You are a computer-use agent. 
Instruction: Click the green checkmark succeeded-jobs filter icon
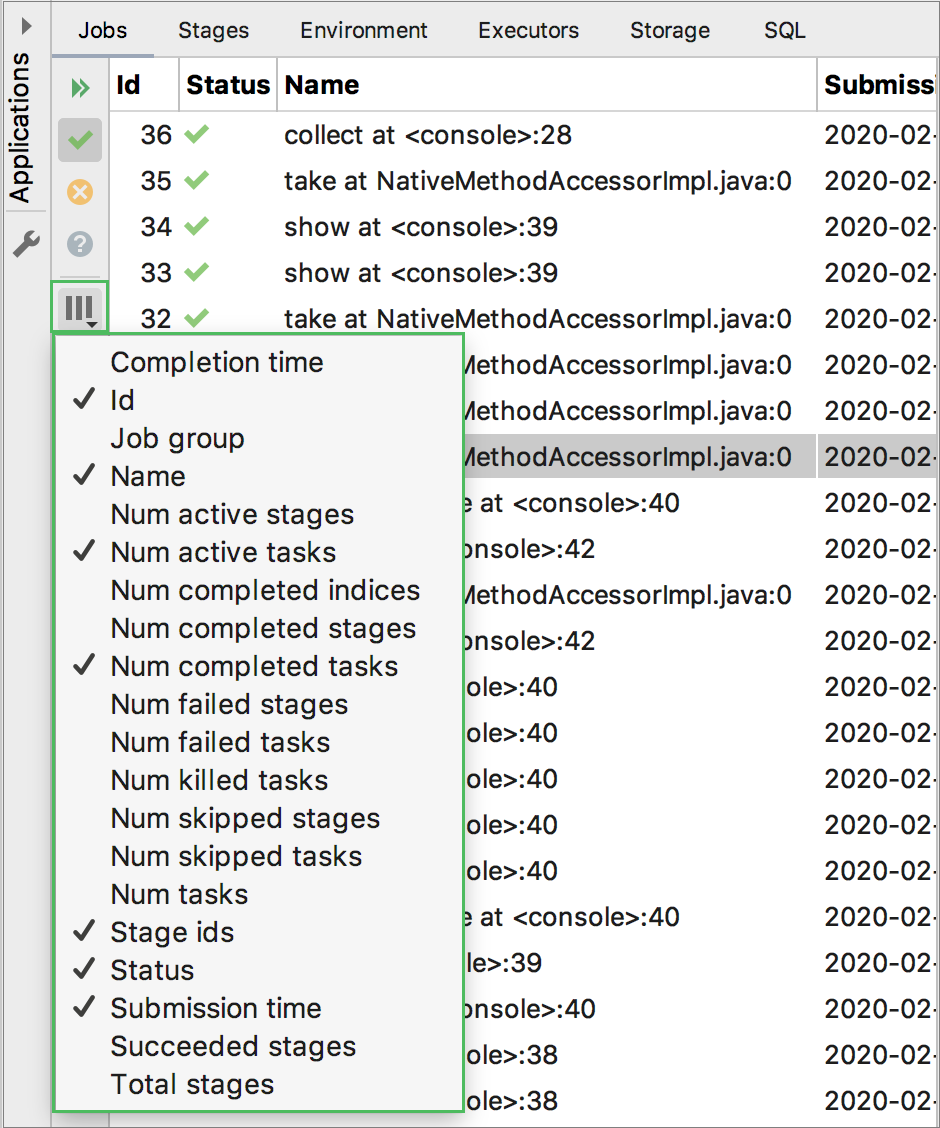[x=79, y=140]
